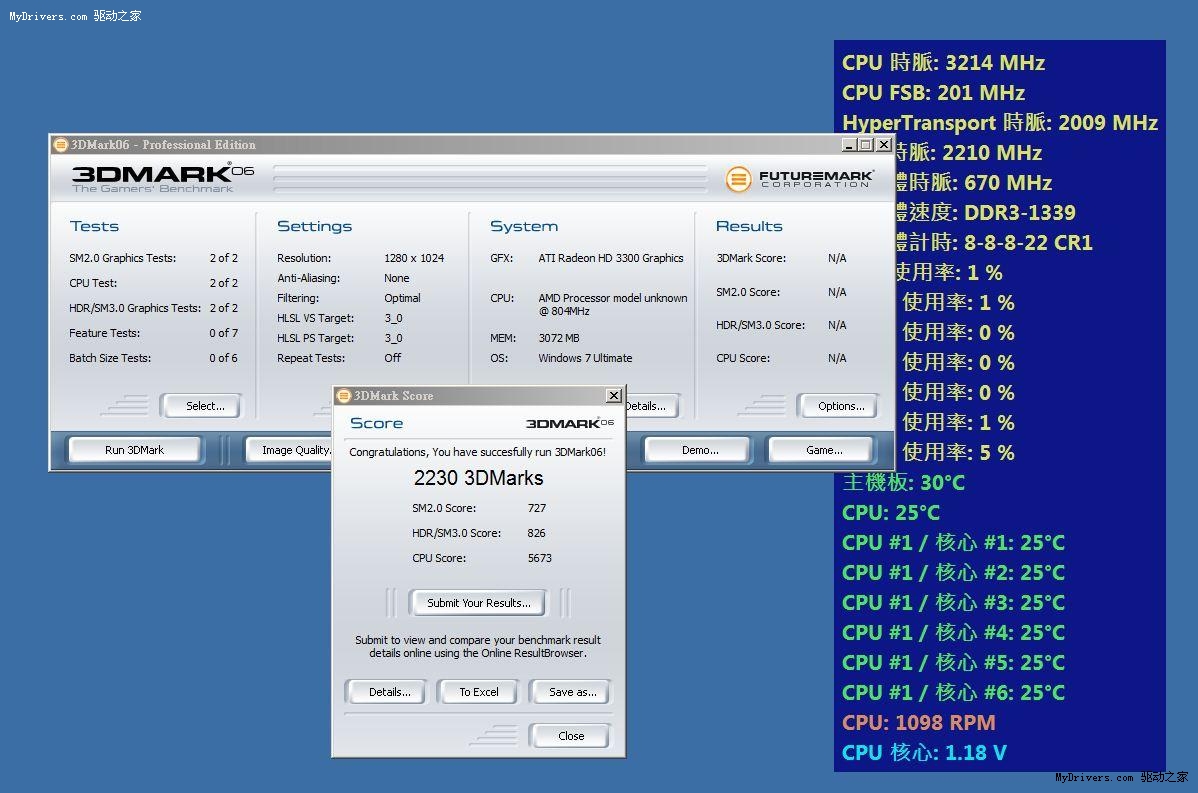Submit Your Results online
This screenshot has width=1198, height=793.
pyautogui.click(x=479, y=603)
